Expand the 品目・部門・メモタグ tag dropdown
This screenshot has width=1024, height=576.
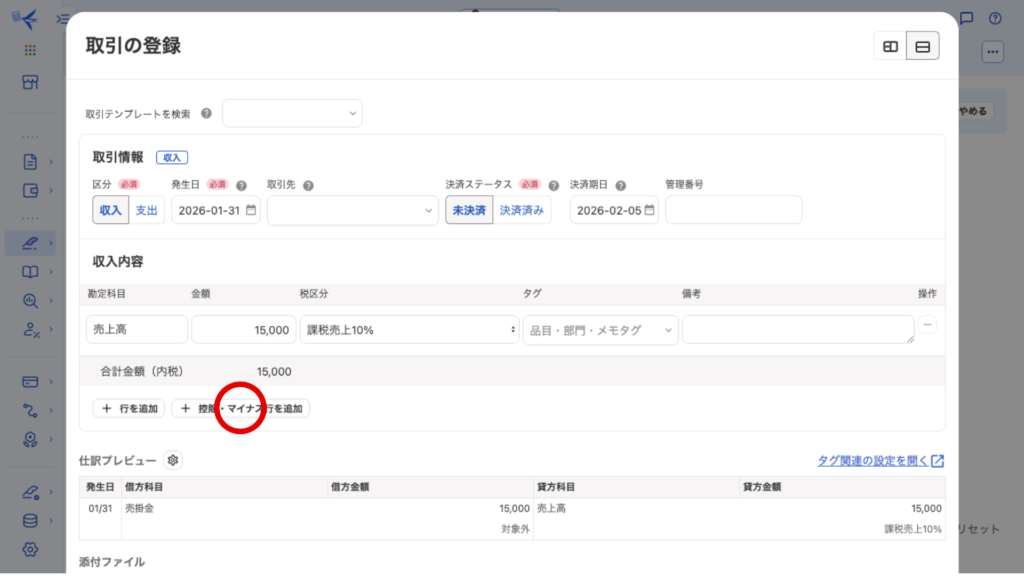coord(600,330)
